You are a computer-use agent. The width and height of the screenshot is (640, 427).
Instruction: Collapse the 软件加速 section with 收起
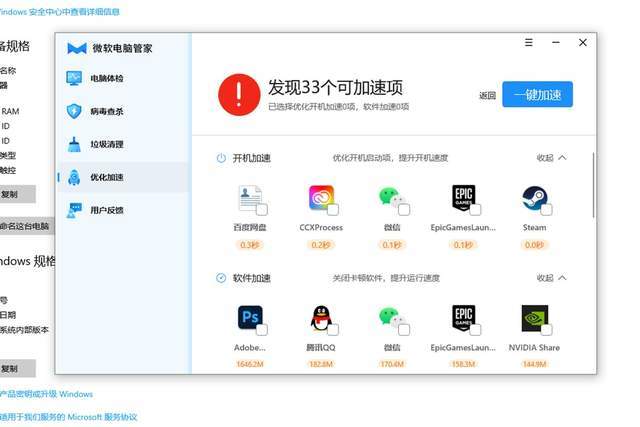551,278
